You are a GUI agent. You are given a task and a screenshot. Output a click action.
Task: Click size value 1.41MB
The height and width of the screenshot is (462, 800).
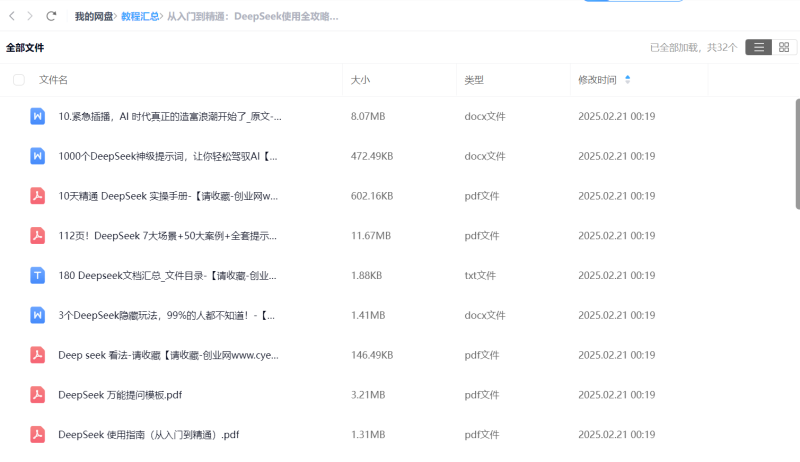point(368,315)
